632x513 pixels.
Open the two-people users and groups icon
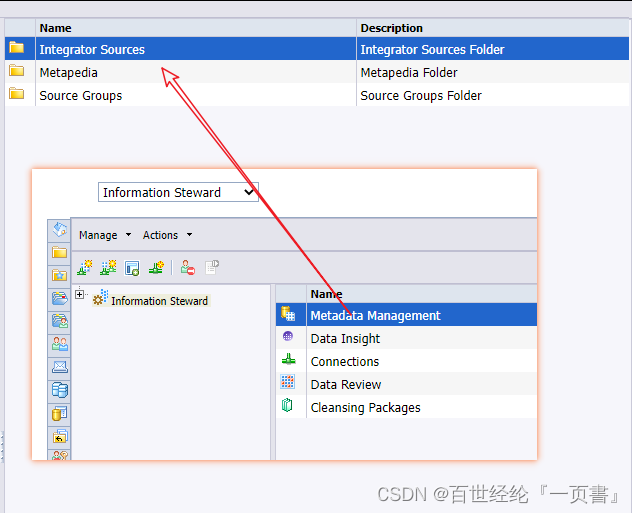pyautogui.click(x=60, y=344)
